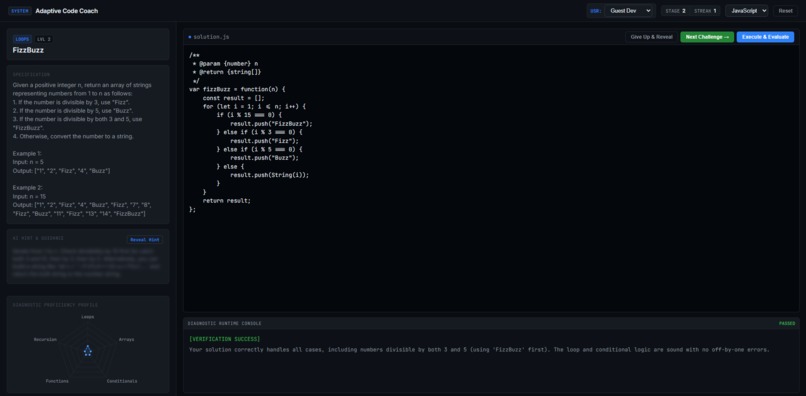This screenshot has height=396, width=806.
Task: Click the Reset button
Action: coord(785,11)
